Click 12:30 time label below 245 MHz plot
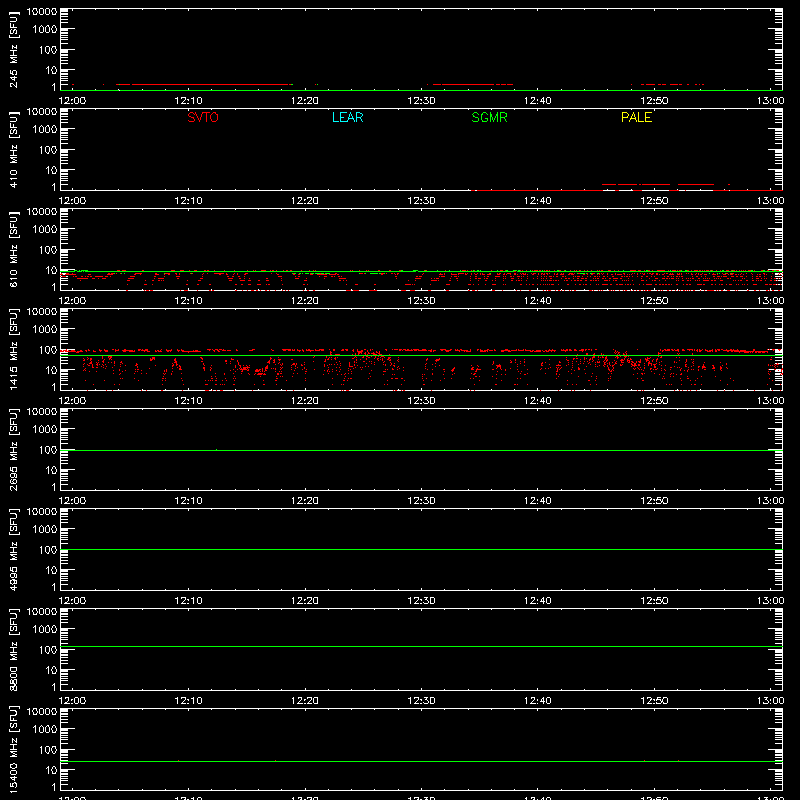 (421, 101)
